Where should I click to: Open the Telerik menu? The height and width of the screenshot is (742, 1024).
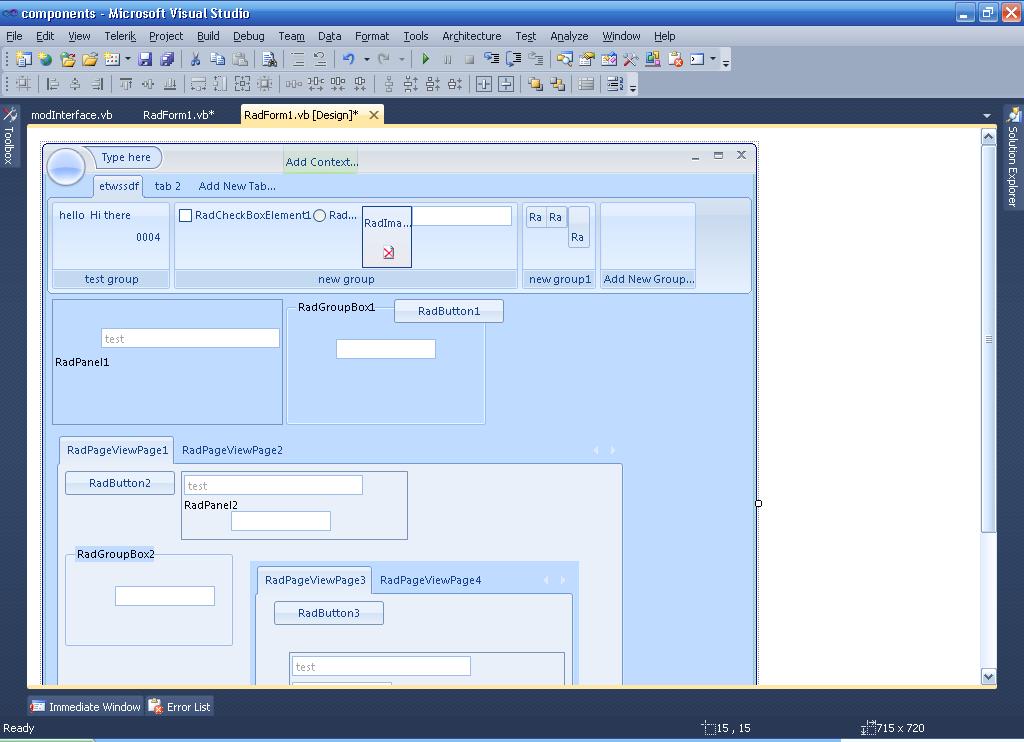[120, 37]
